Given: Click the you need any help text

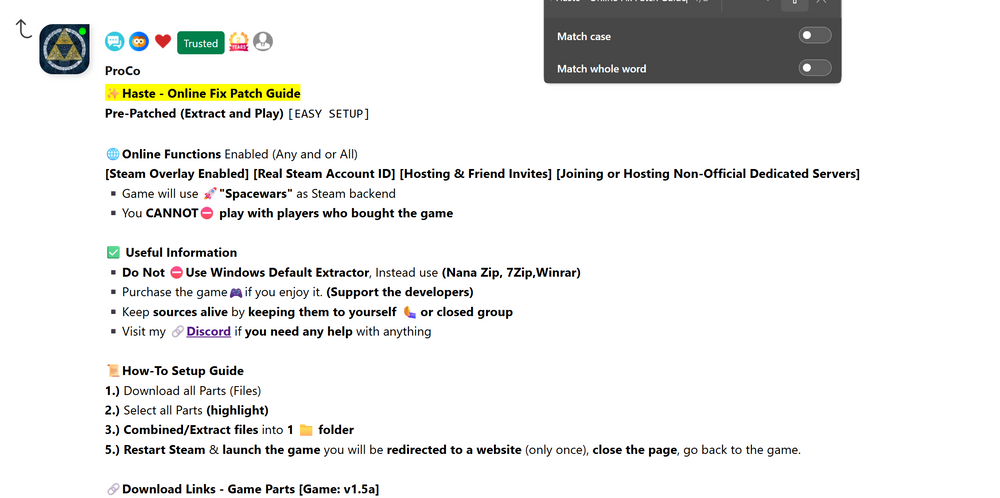Looking at the screenshot, I should tap(298, 332).
